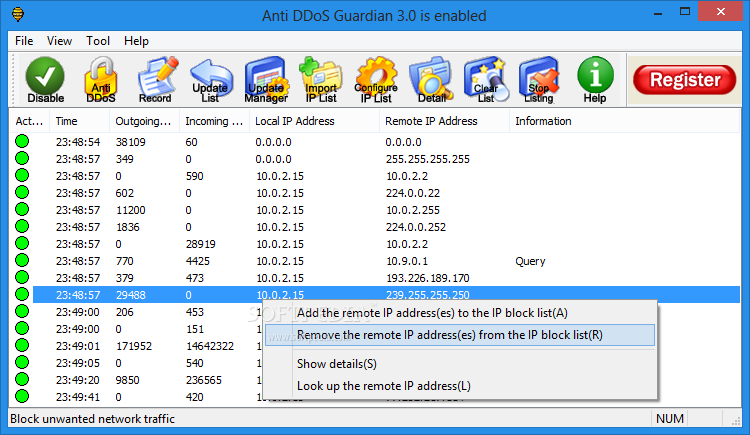Viewport: 750px width, 435px height.
Task: Click green status dot of 23:49:20 row
Action: pyautogui.click(x=22, y=379)
